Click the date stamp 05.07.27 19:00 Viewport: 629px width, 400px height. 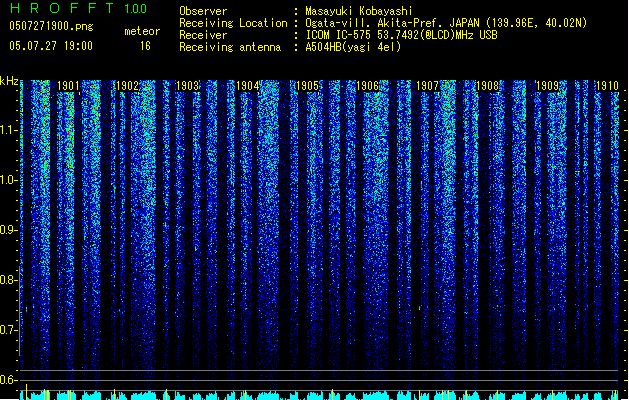51,46
